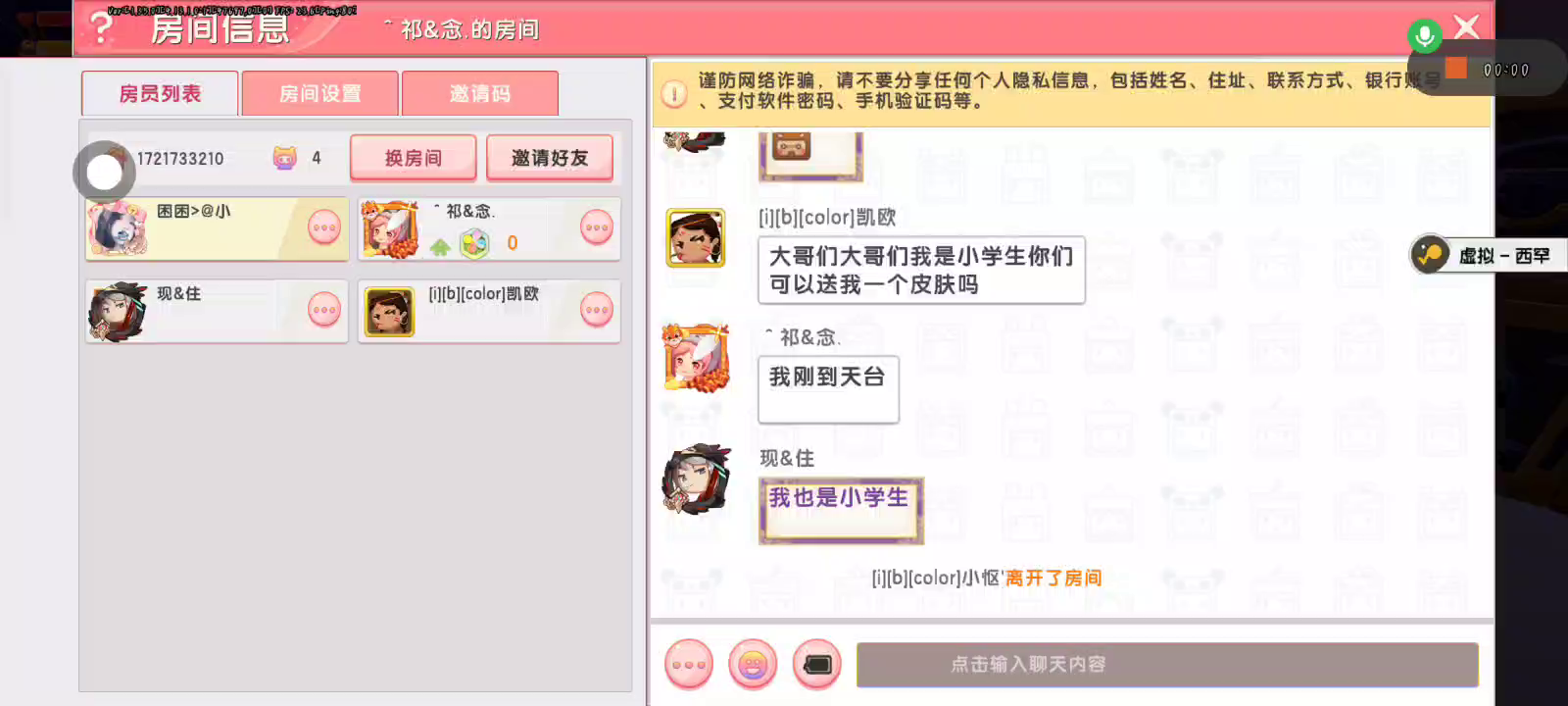Screen dimensions: 1568x706
Task: Toggle the green microphone button
Action: (1424, 36)
